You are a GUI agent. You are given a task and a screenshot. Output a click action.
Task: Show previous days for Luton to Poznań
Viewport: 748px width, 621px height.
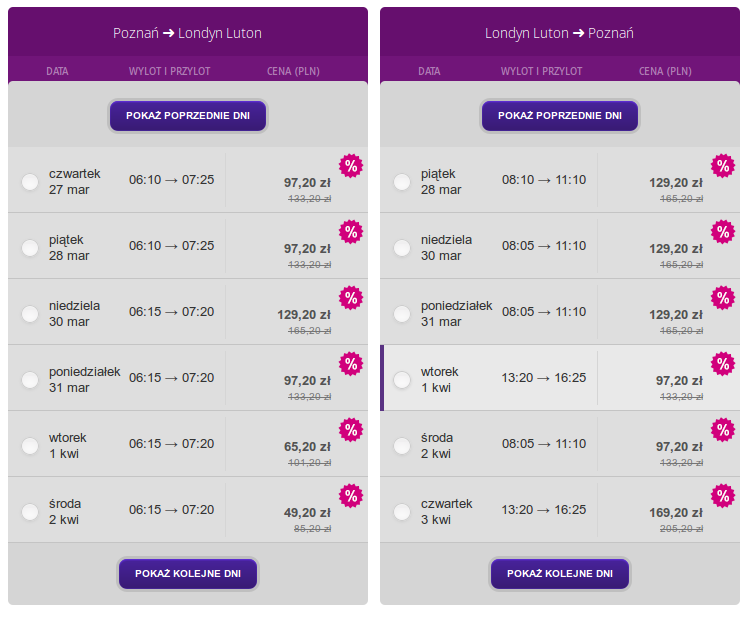tap(560, 115)
